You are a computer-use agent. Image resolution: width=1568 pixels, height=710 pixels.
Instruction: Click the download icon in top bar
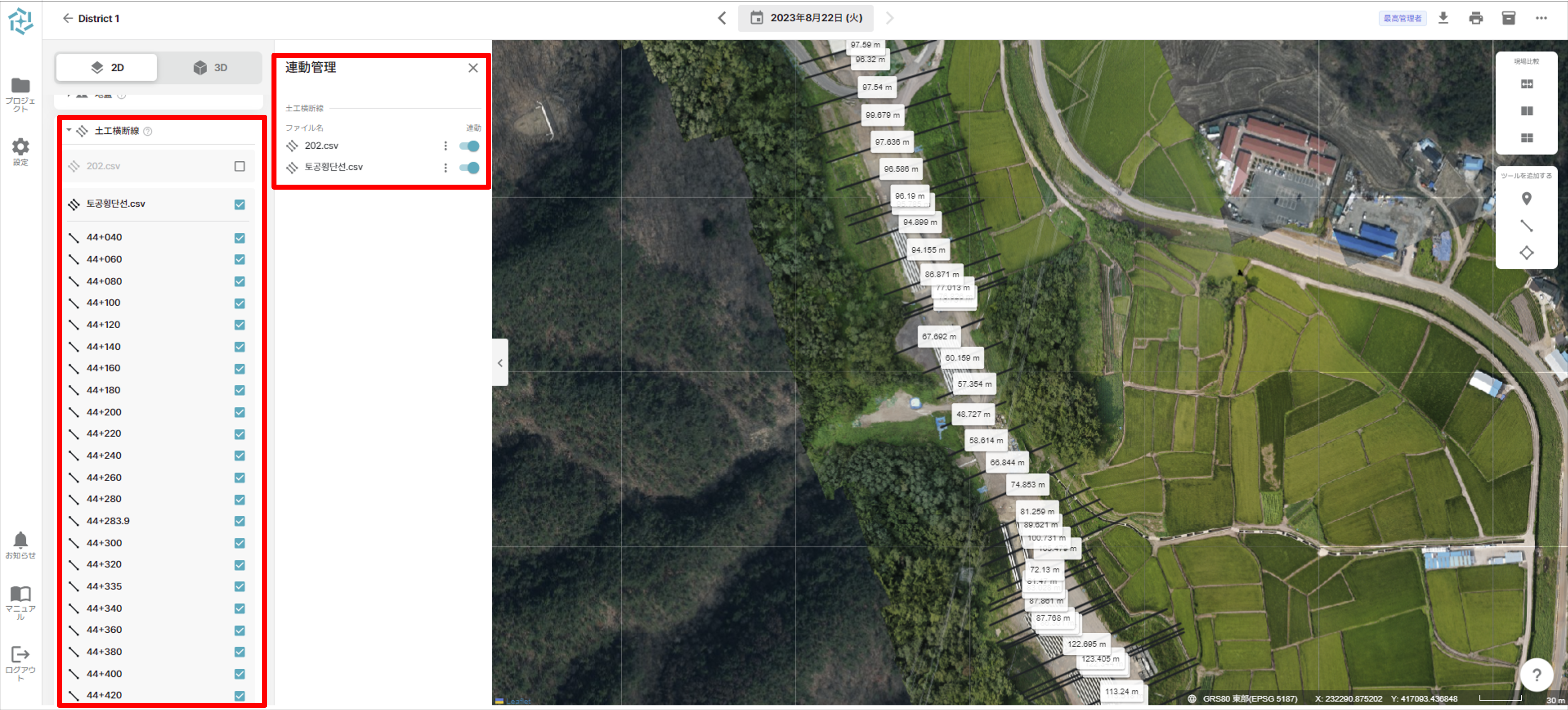click(x=1443, y=18)
